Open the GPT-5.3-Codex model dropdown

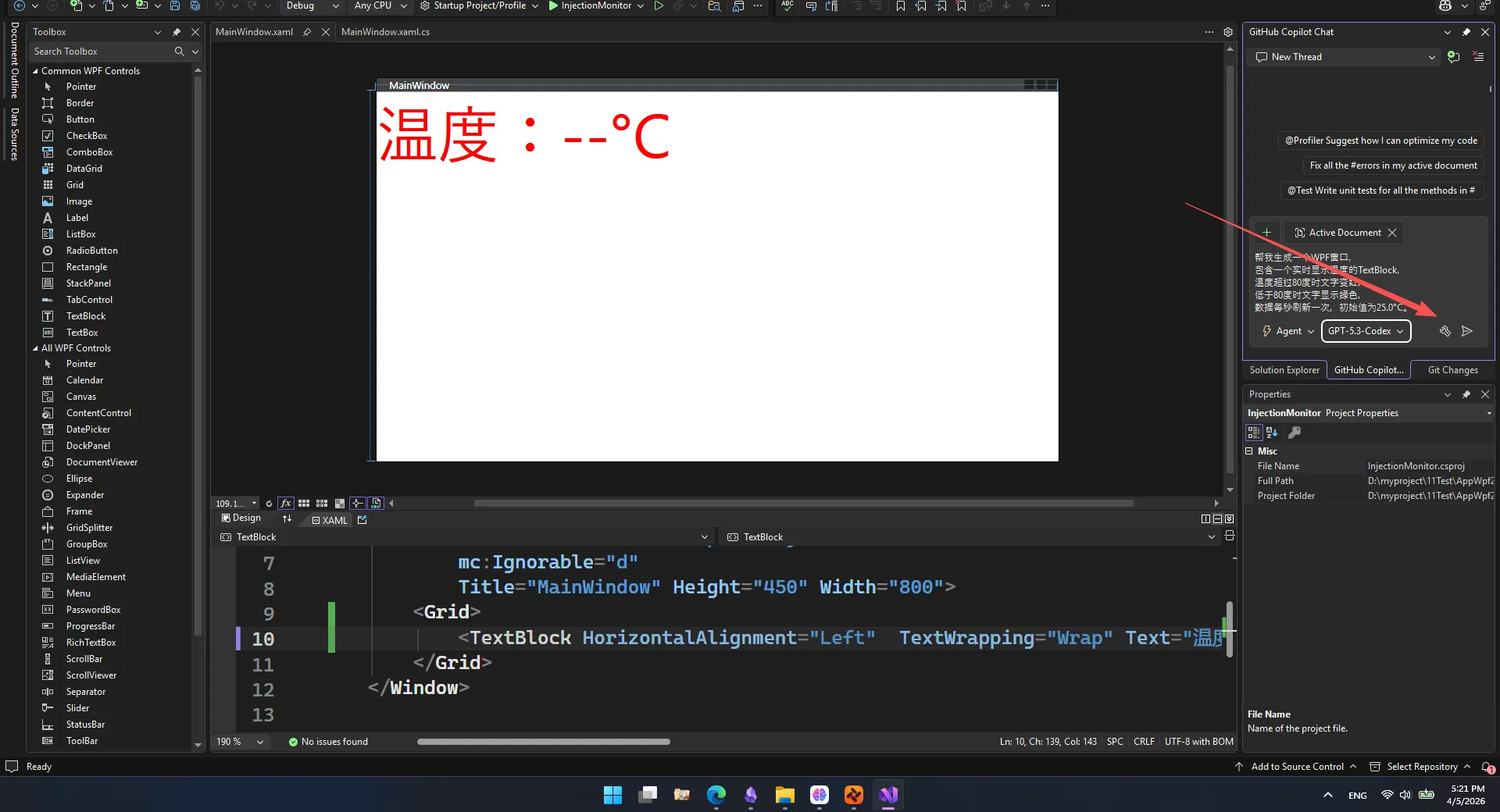point(1365,331)
